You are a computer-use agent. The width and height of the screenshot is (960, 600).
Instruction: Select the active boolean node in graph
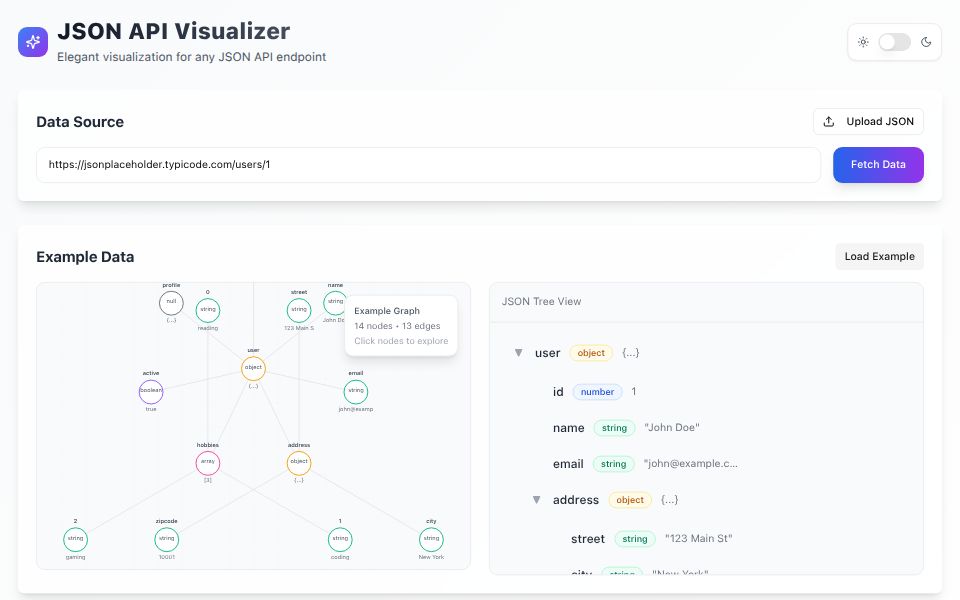(151, 391)
